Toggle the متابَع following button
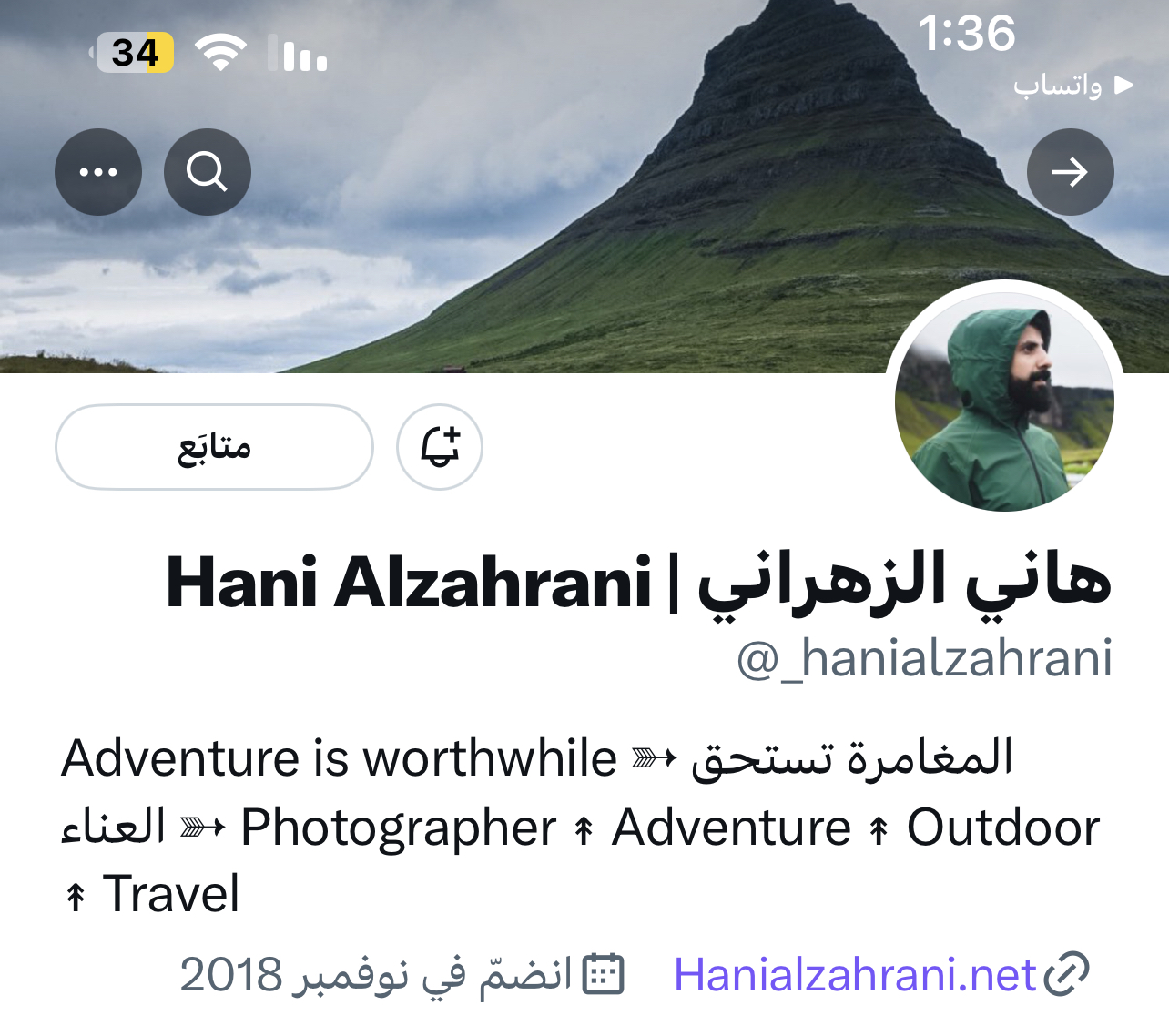This screenshot has width=1169, height=1036. [215, 447]
